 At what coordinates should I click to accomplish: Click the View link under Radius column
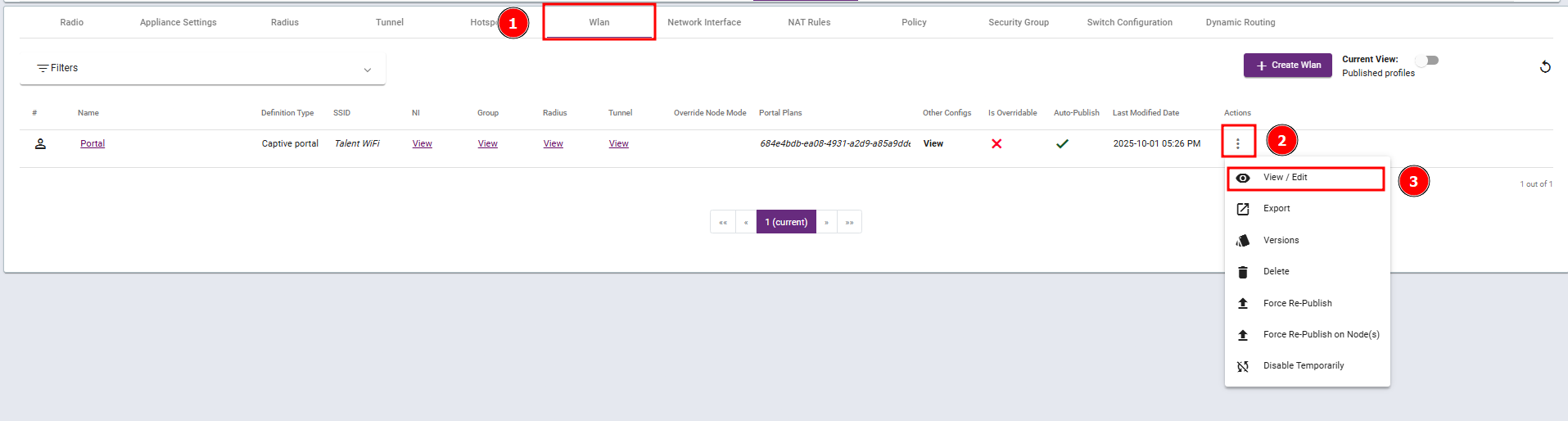coord(554,143)
